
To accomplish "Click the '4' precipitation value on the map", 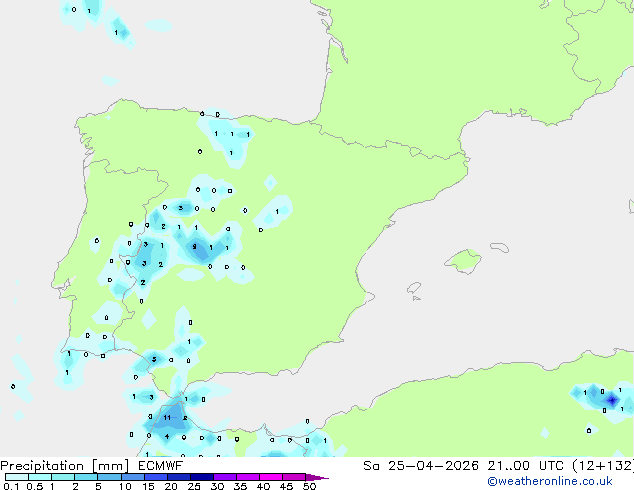I will pos(167,437).
